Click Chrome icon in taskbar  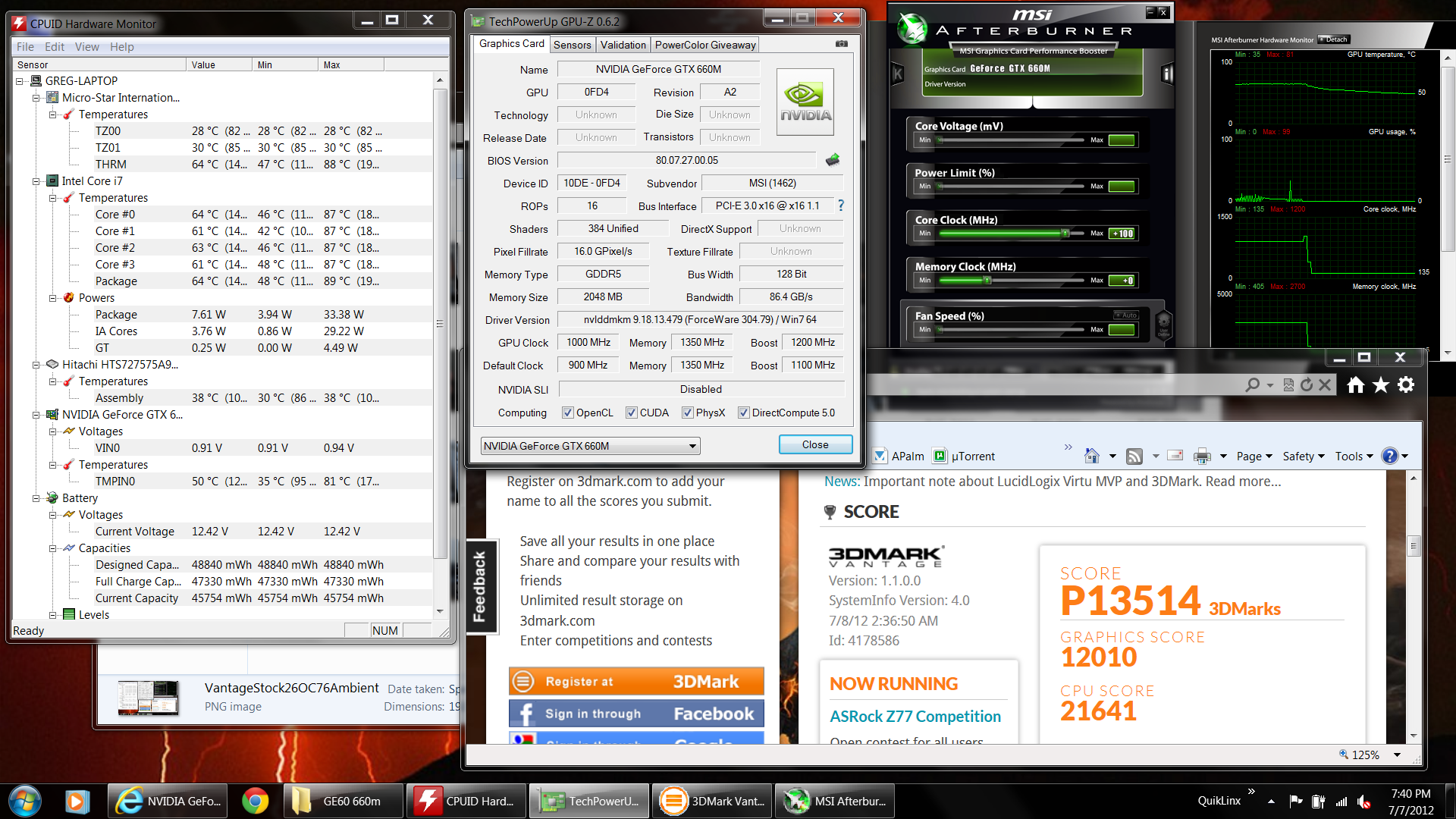click(x=255, y=801)
